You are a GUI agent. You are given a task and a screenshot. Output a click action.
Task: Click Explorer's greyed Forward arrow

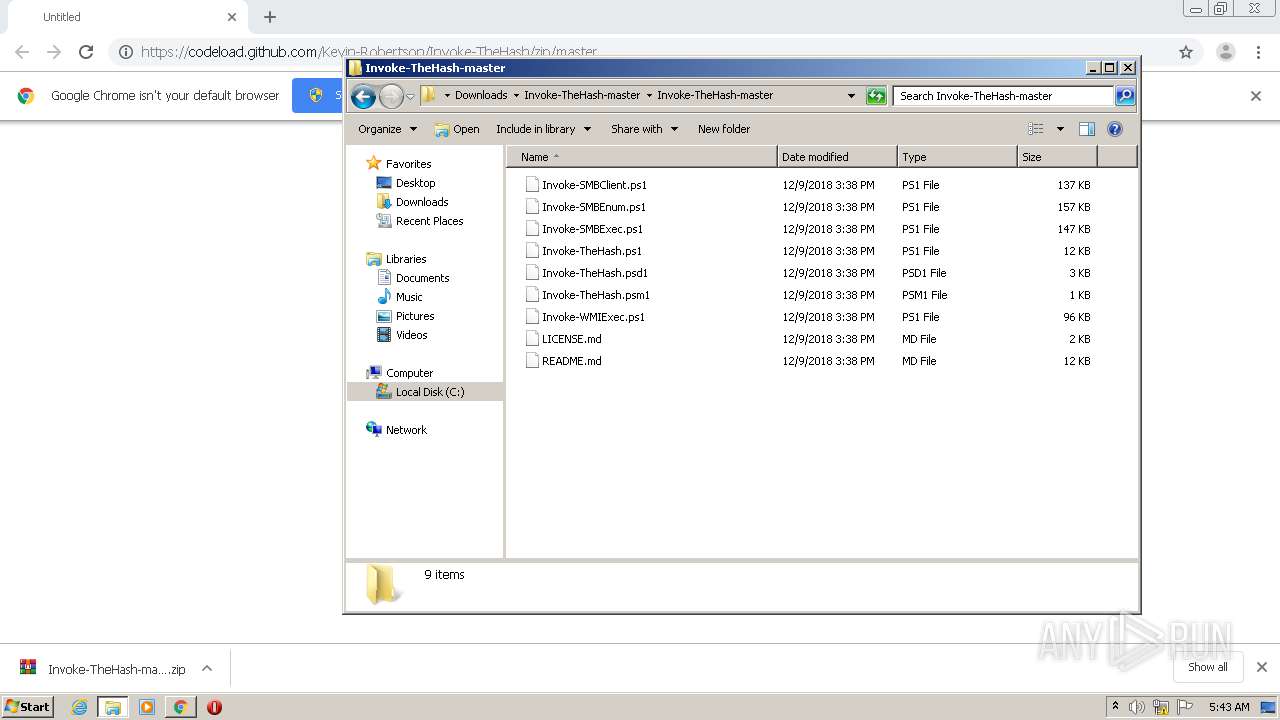click(x=391, y=96)
